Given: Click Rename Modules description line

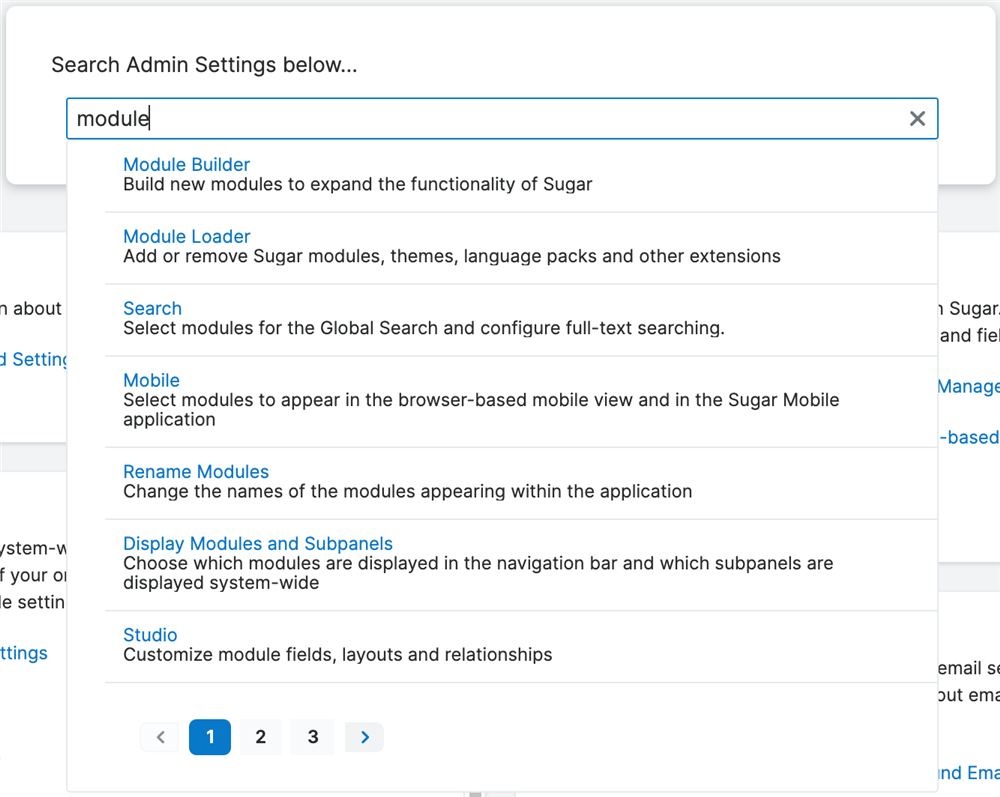Looking at the screenshot, I should pyautogui.click(x=407, y=491).
